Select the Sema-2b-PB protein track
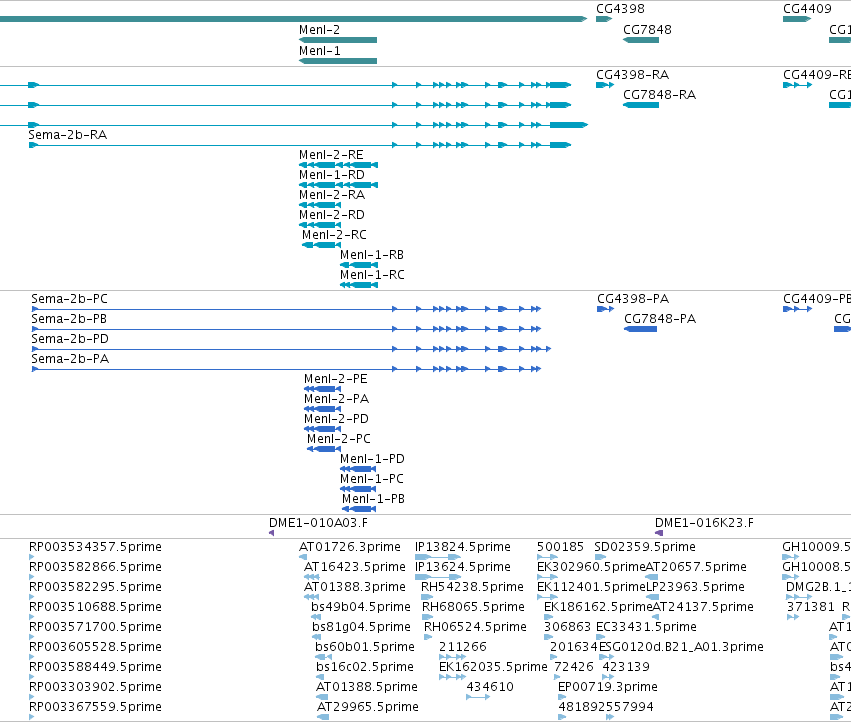This screenshot has width=851, height=722. (287, 329)
